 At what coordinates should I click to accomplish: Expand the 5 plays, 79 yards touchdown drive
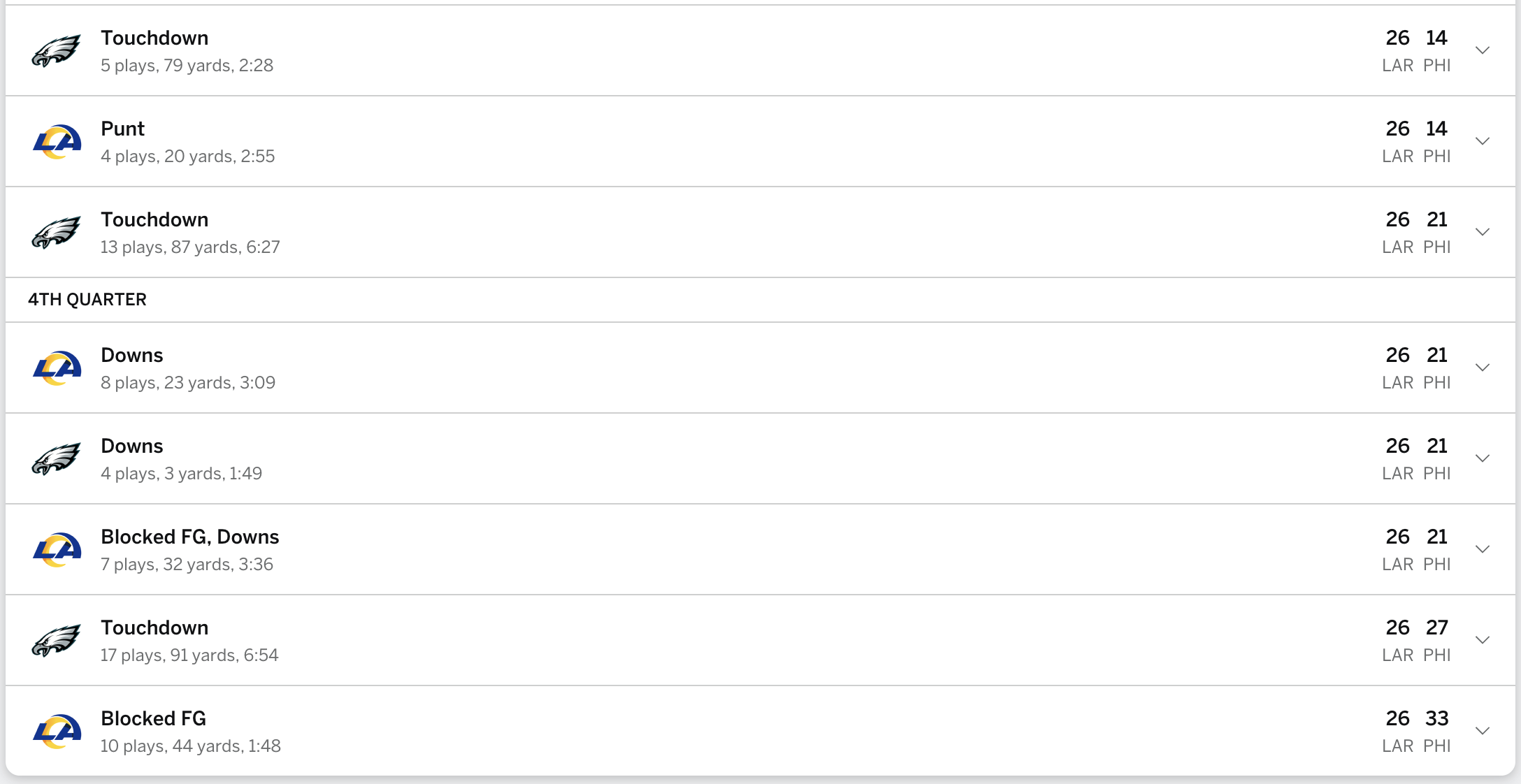pyautogui.click(x=1483, y=50)
